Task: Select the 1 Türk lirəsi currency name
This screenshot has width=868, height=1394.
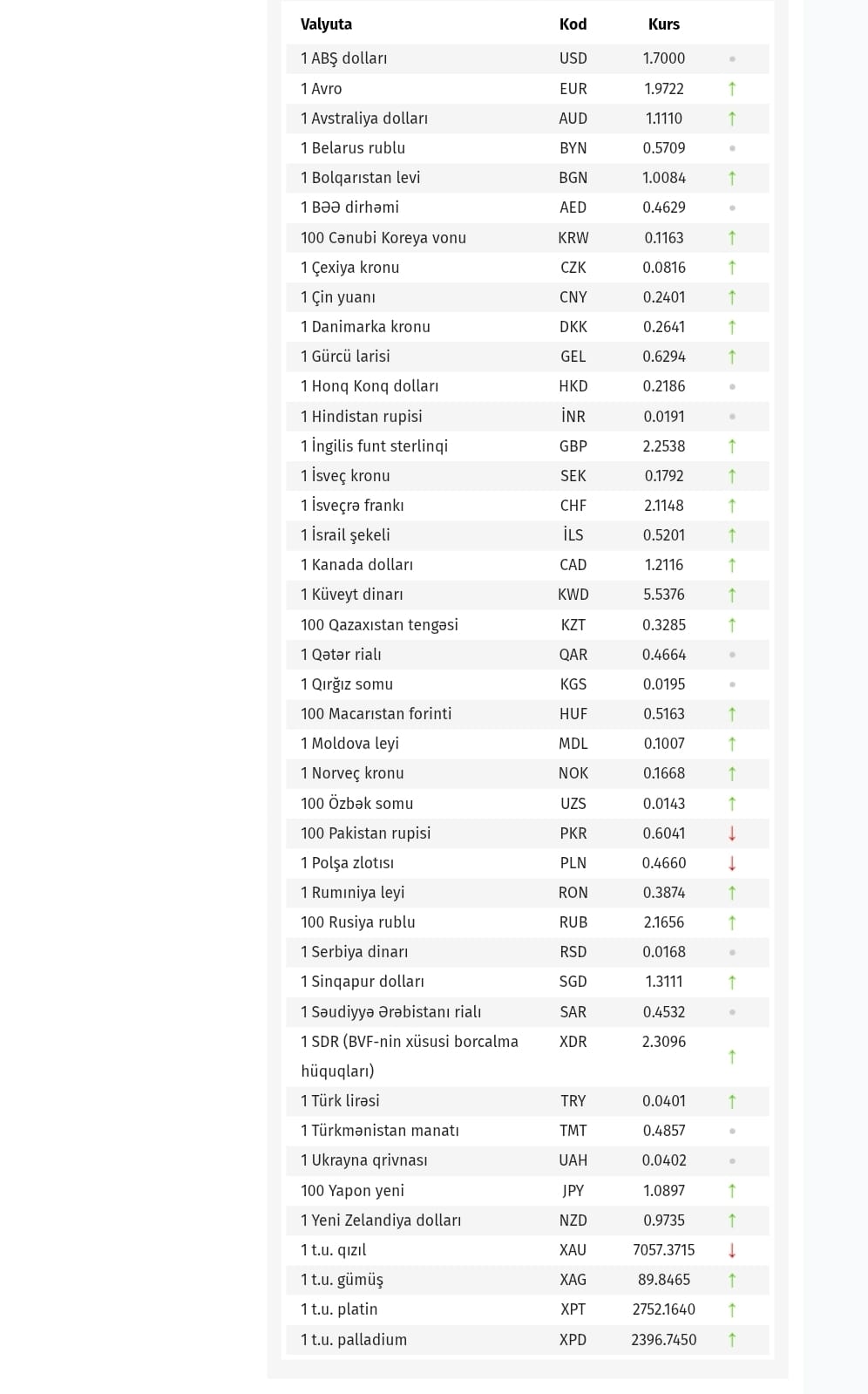Action: coord(340,1101)
